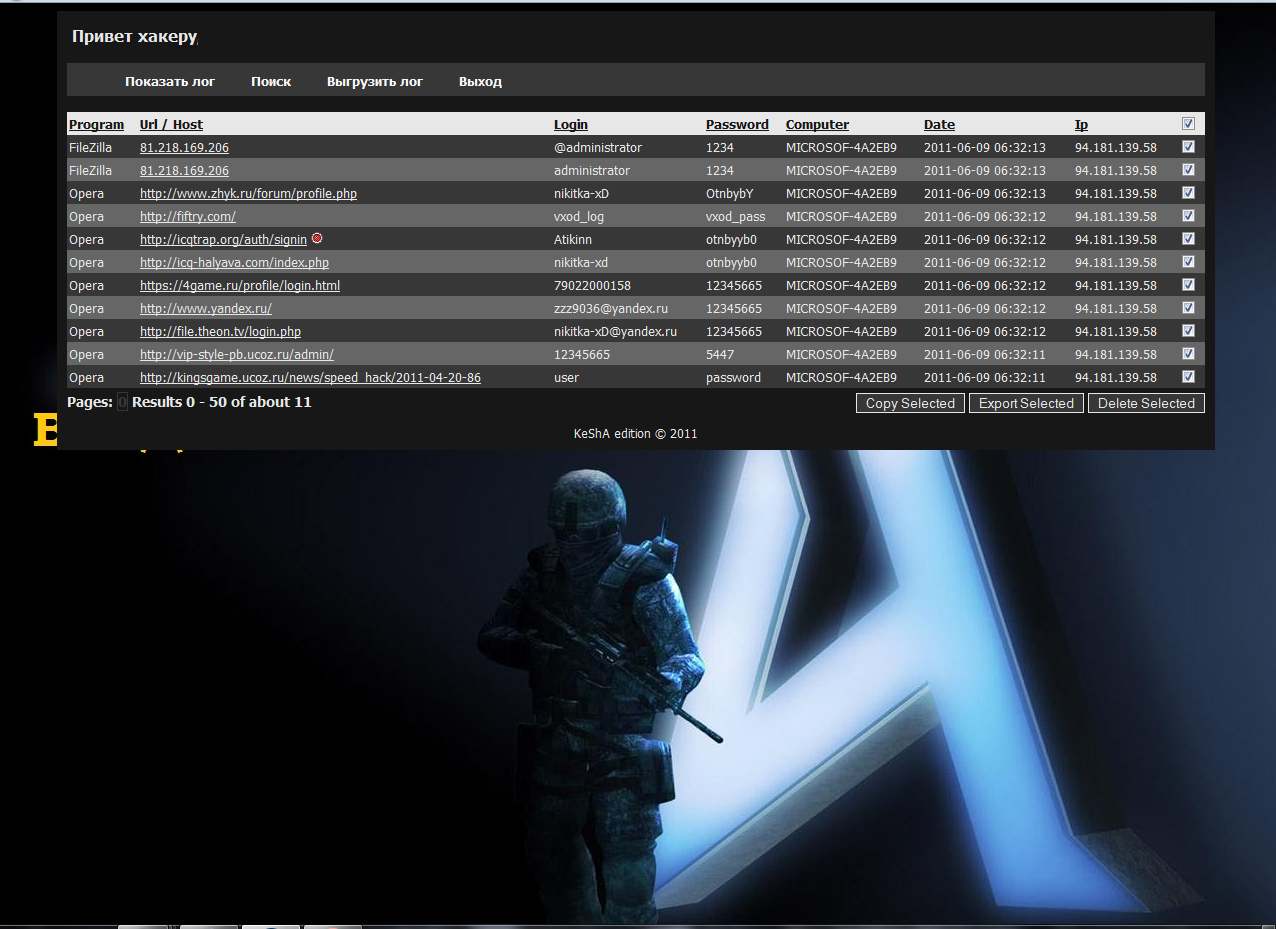Click the red dot icon beside icqtrap.org link
Screen dimensions: 1276x929
click(317, 238)
